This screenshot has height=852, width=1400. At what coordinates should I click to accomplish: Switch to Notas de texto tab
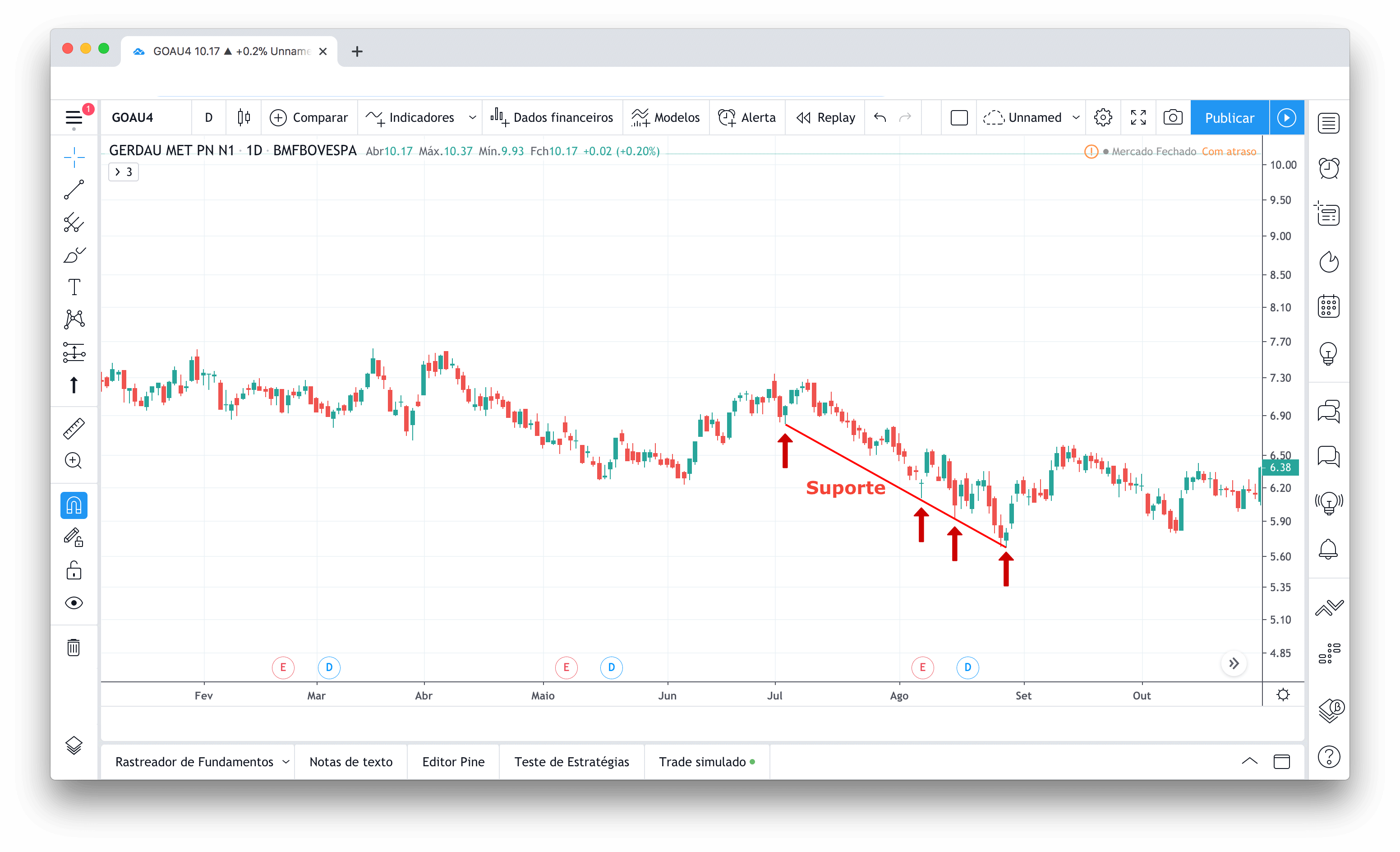click(351, 762)
